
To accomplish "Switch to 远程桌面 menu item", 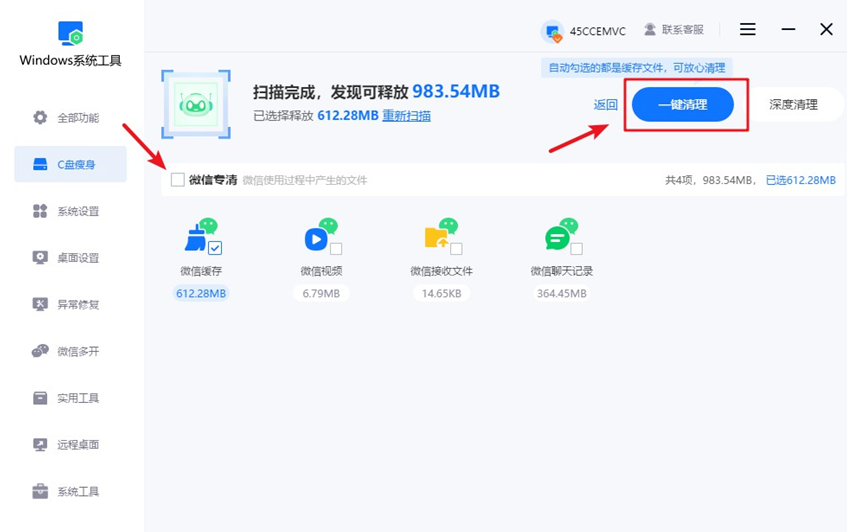I will pyautogui.click(x=70, y=445).
